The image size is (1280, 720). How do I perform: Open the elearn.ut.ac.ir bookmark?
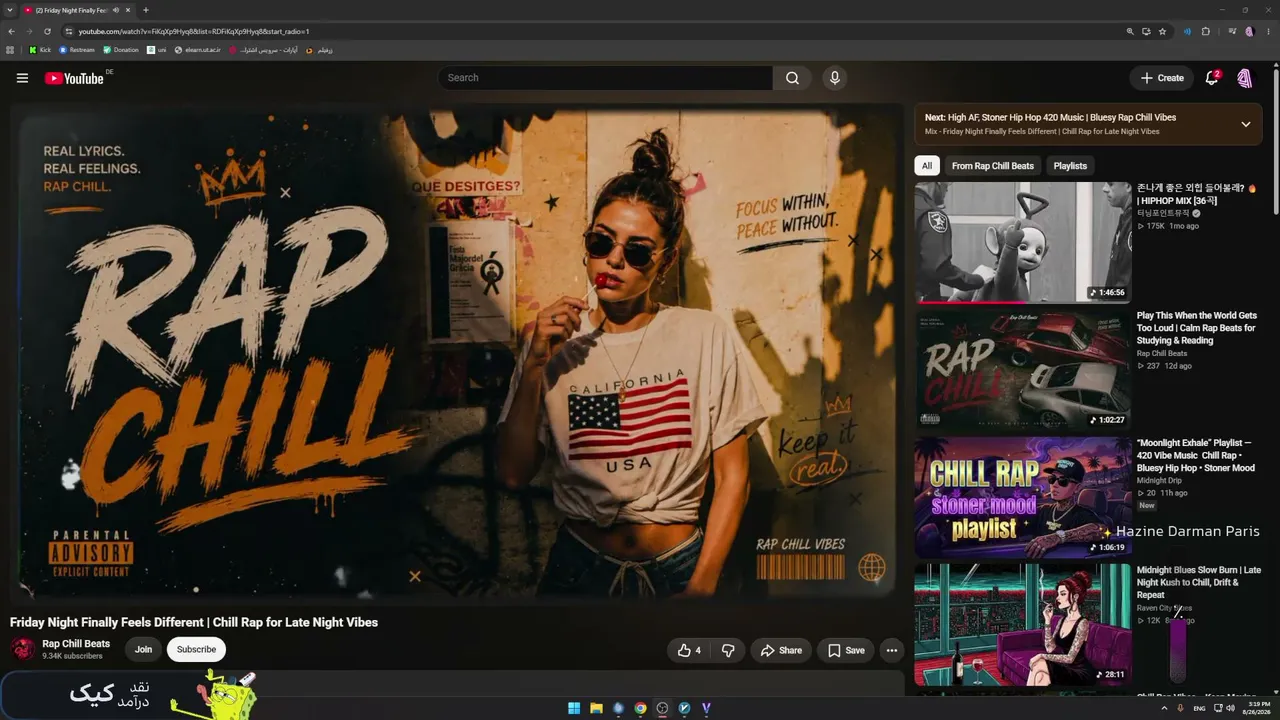(197, 50)
